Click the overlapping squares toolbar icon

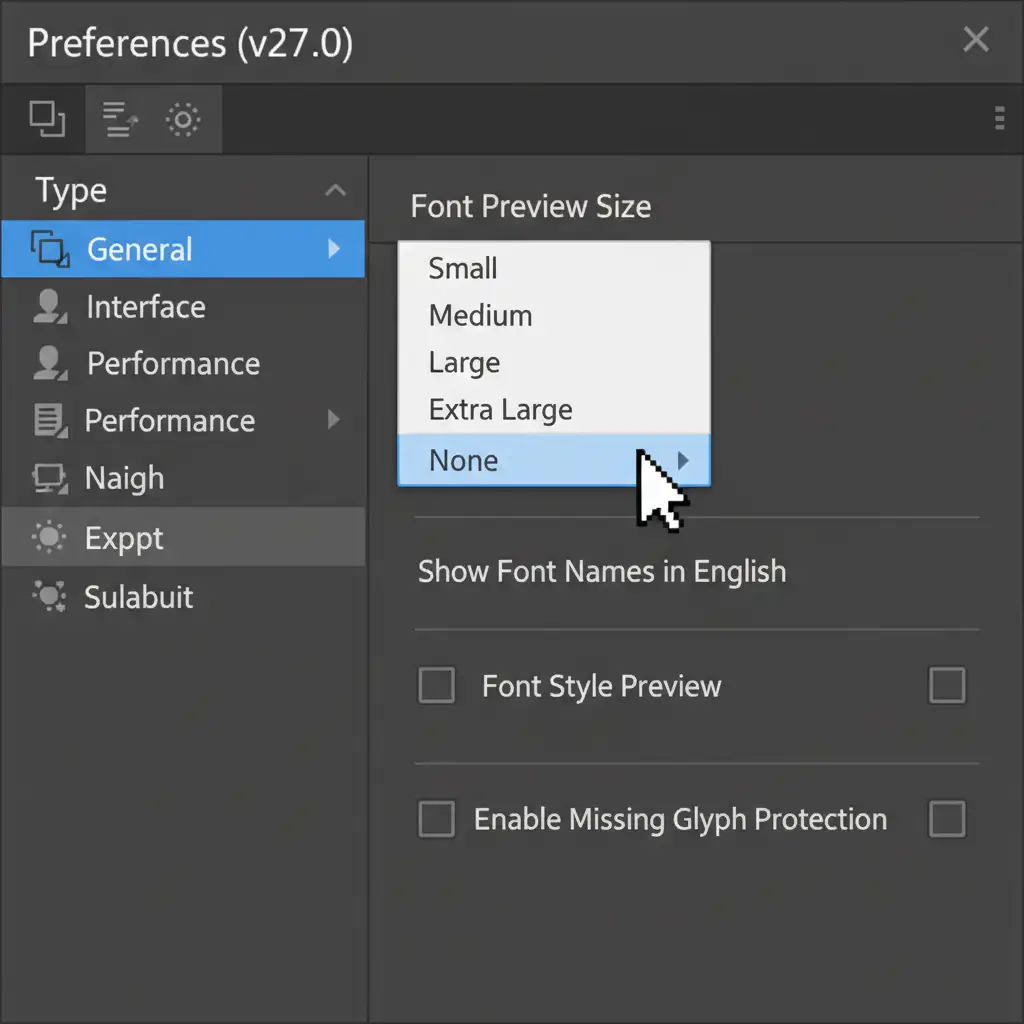pos(47,119)
